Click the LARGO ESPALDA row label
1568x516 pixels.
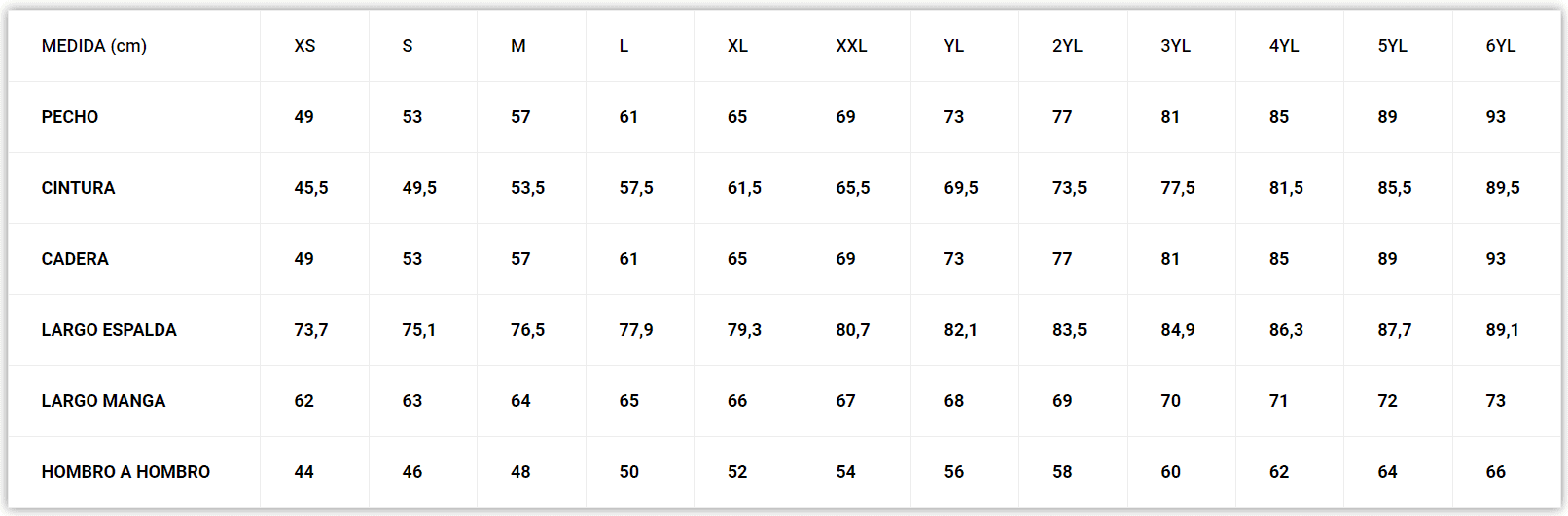[x=109, y=330]
